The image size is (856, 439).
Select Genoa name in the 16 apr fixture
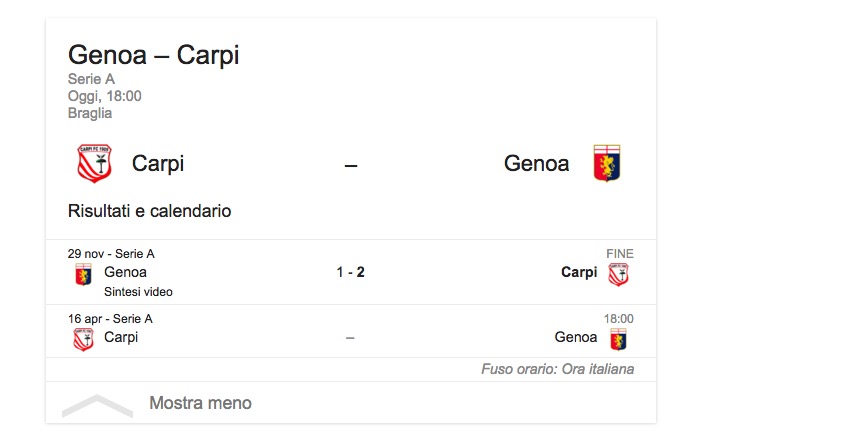[576, 337]
